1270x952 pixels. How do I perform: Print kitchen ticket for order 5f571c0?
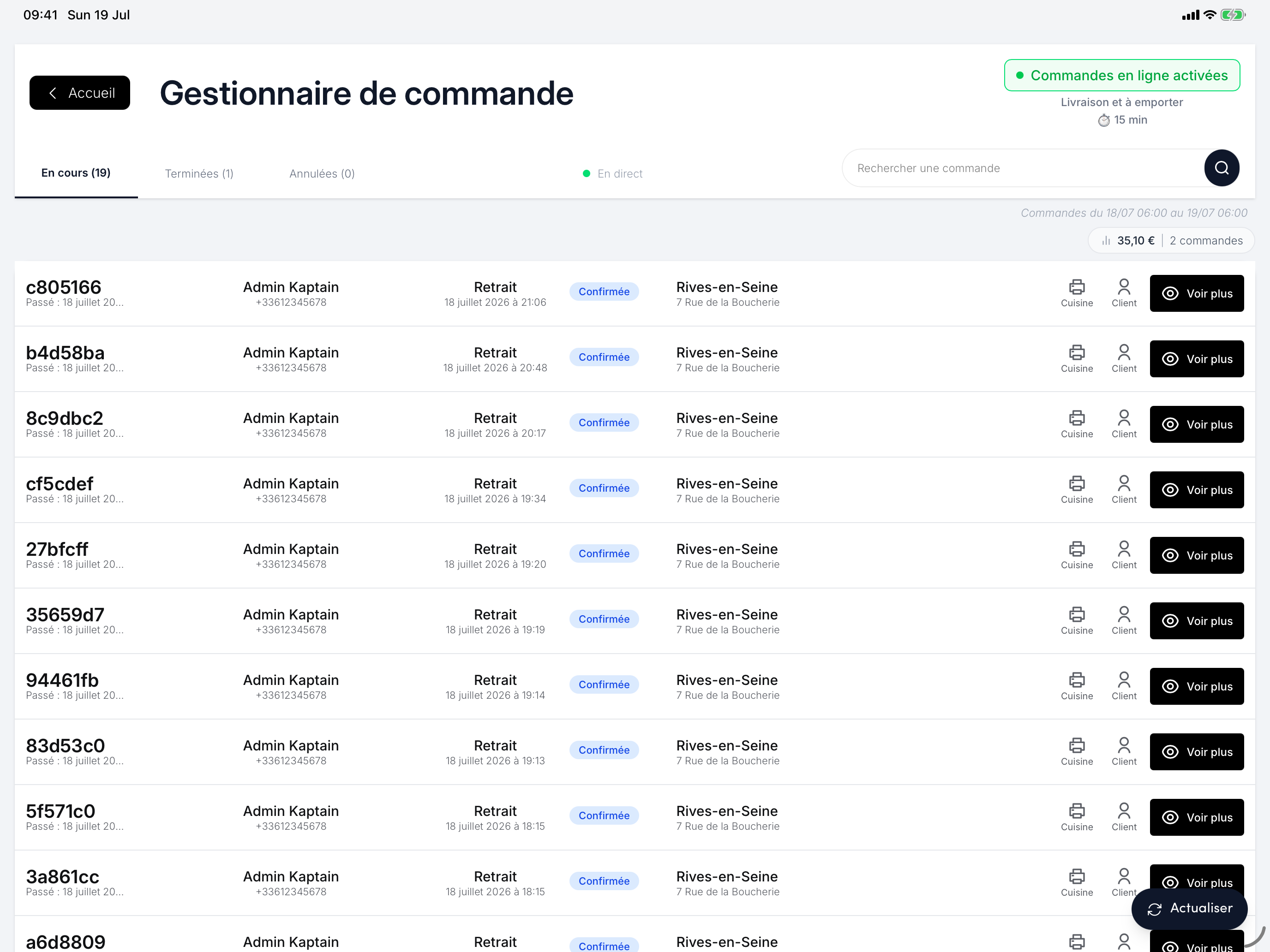click(1077, 816)
